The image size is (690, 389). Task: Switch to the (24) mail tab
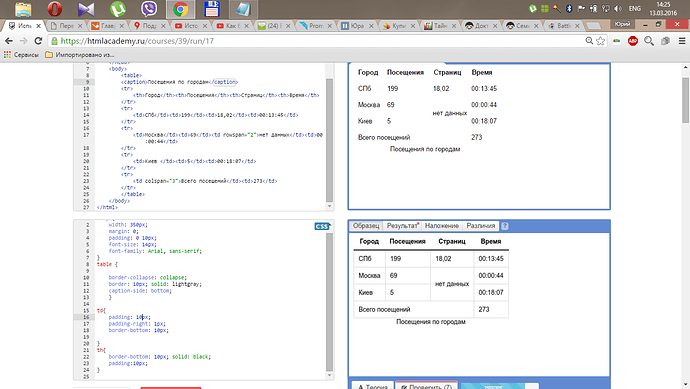(x=274, y=26)
